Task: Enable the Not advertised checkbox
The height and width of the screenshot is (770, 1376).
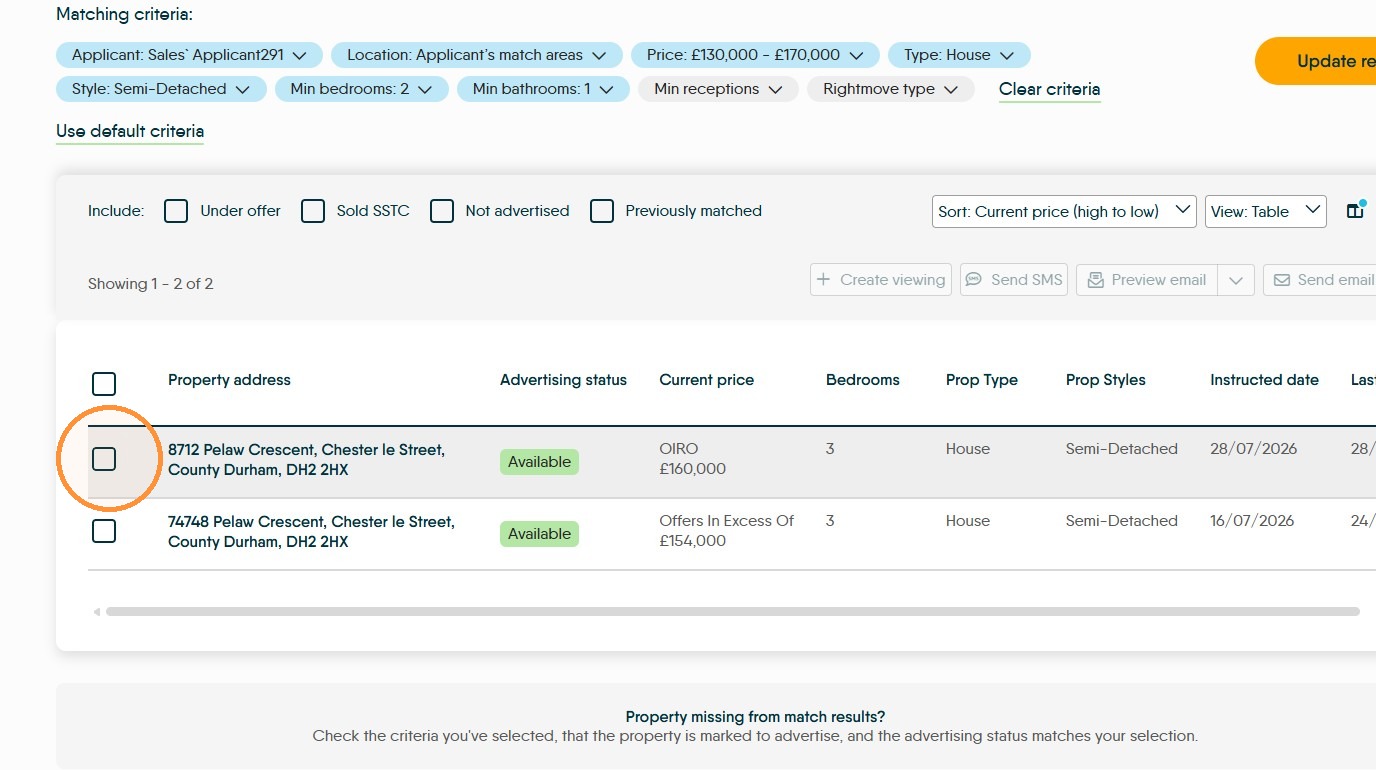Action: click(442, 211)
